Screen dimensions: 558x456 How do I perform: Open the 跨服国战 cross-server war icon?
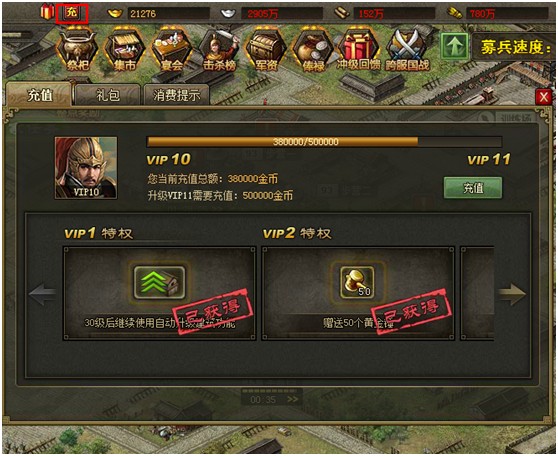407,49
